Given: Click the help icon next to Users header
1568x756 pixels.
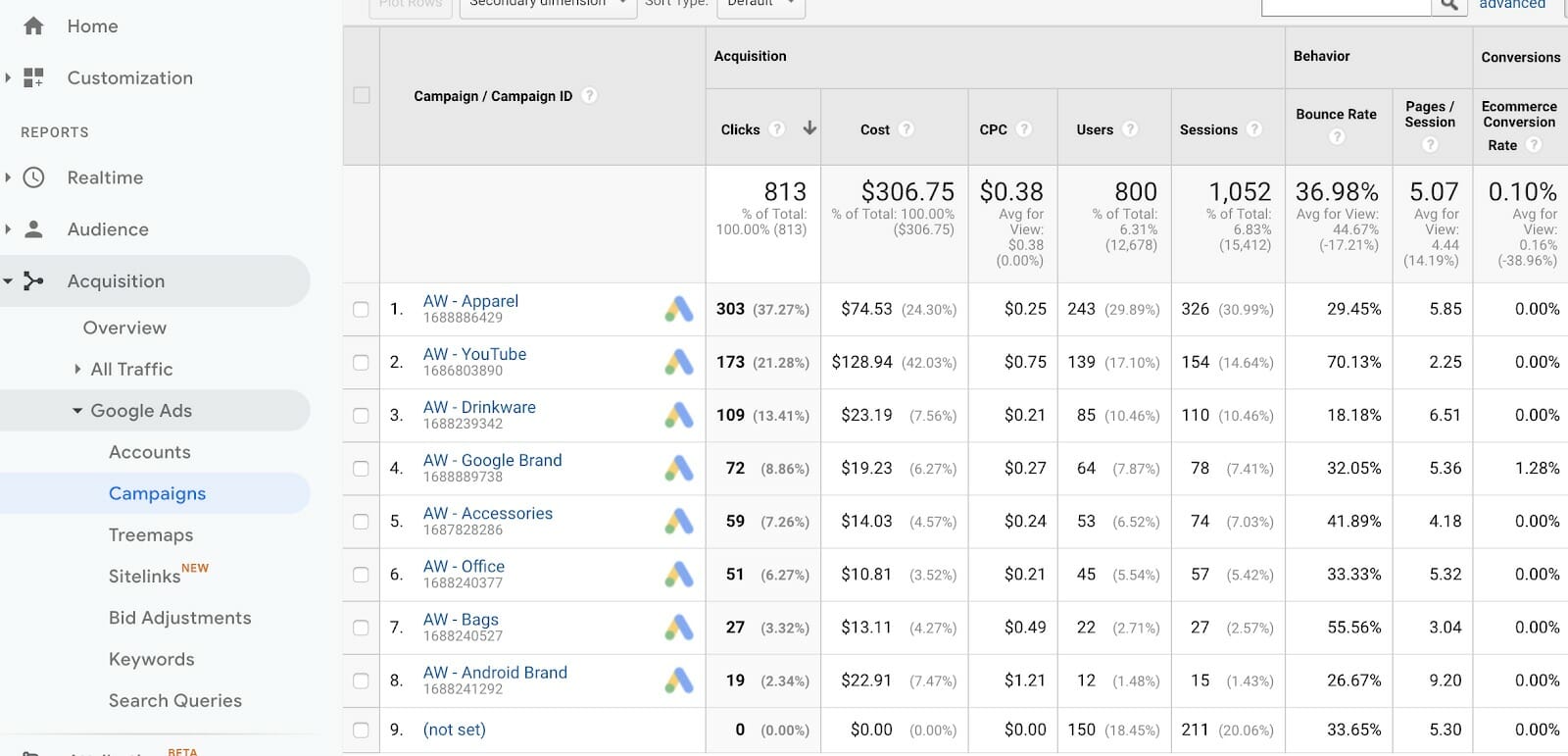Looking at the screenshot, I should [x=1130, y=128].
